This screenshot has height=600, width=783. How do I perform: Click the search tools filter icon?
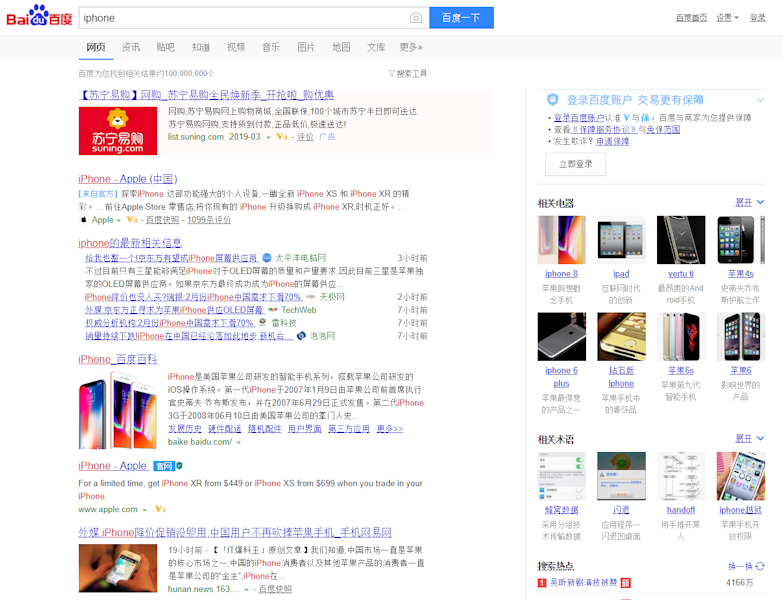tap(392, 73)
